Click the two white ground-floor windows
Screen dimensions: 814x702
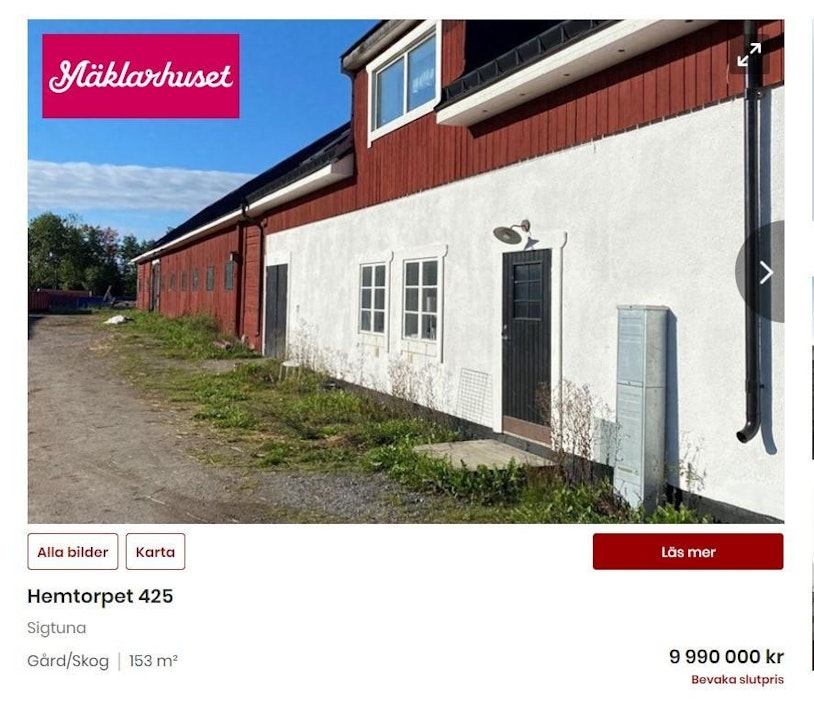pos(399,299)
